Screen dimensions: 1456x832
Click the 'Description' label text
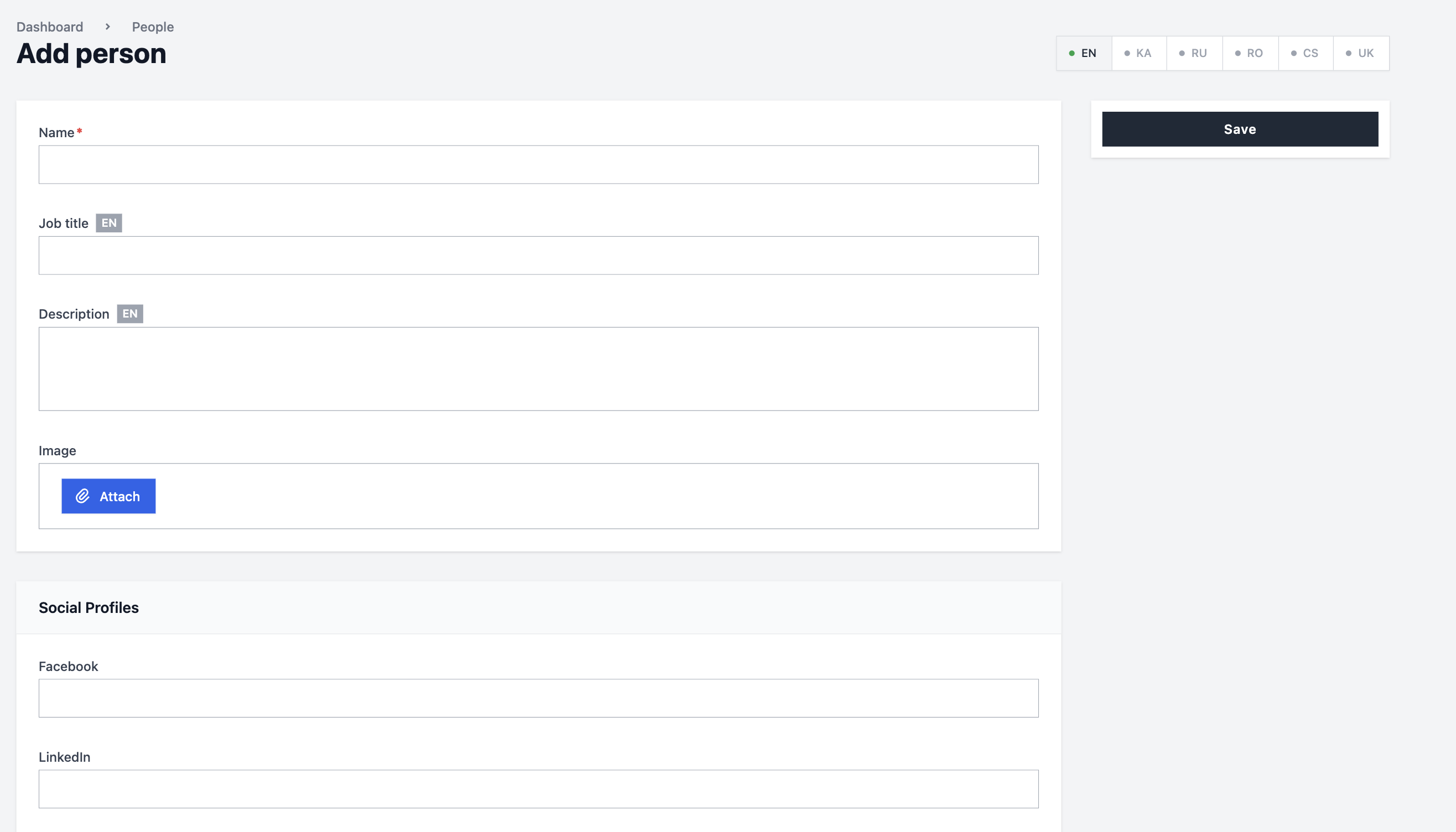click(x=74, y=314)
